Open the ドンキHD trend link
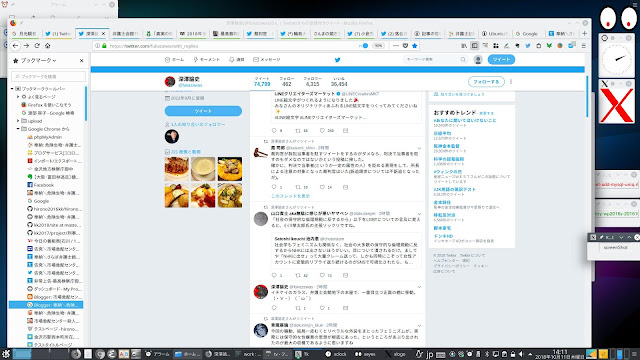The image size is (640, 360). coord(443,236)
